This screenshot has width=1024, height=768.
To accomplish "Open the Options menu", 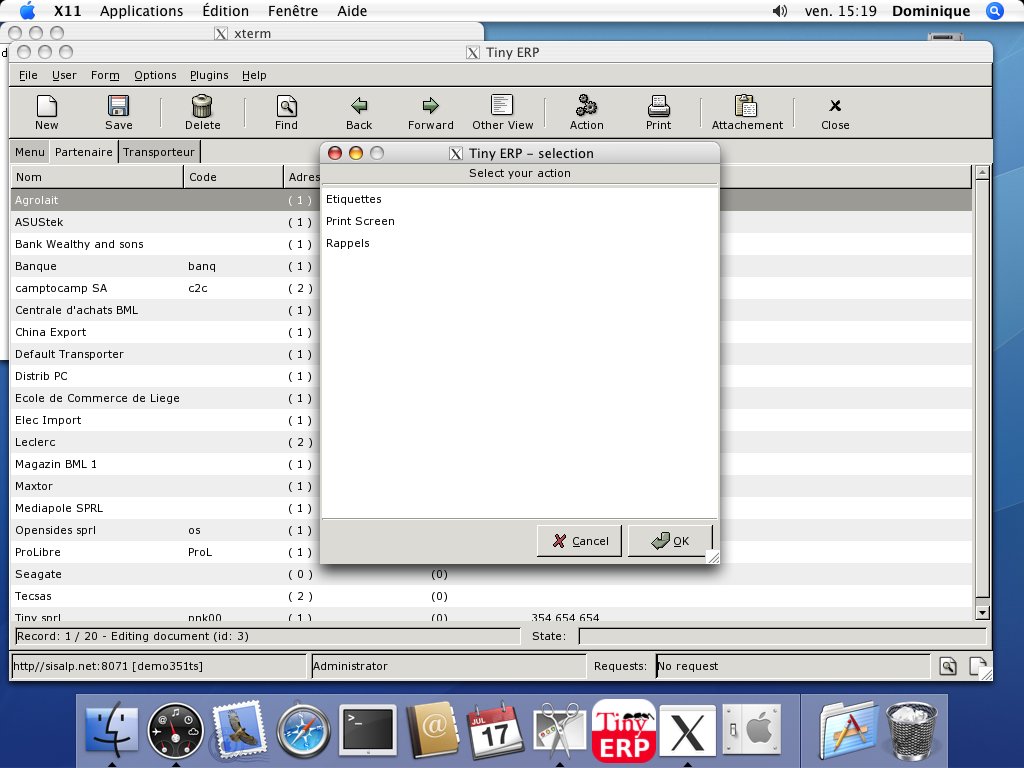I will click(x=155, y=75).
